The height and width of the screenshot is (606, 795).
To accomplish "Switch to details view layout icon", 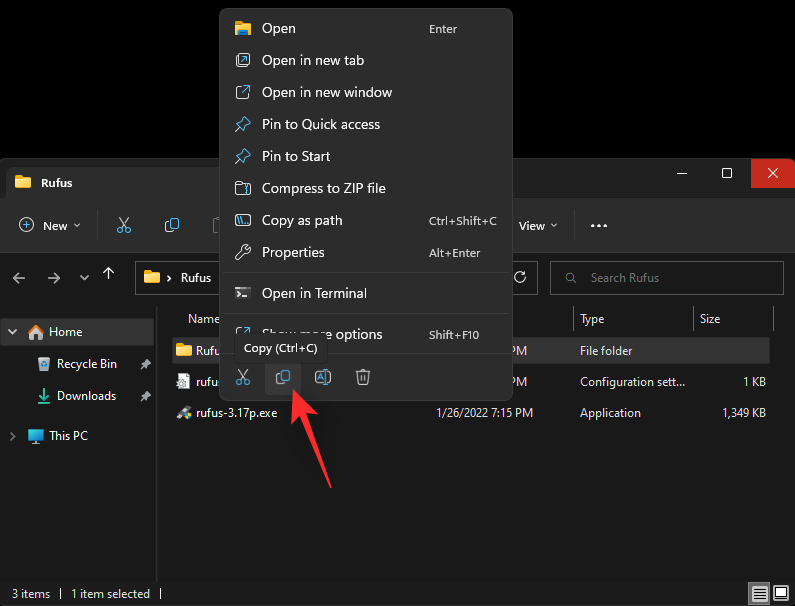I will tap(760, 594).
